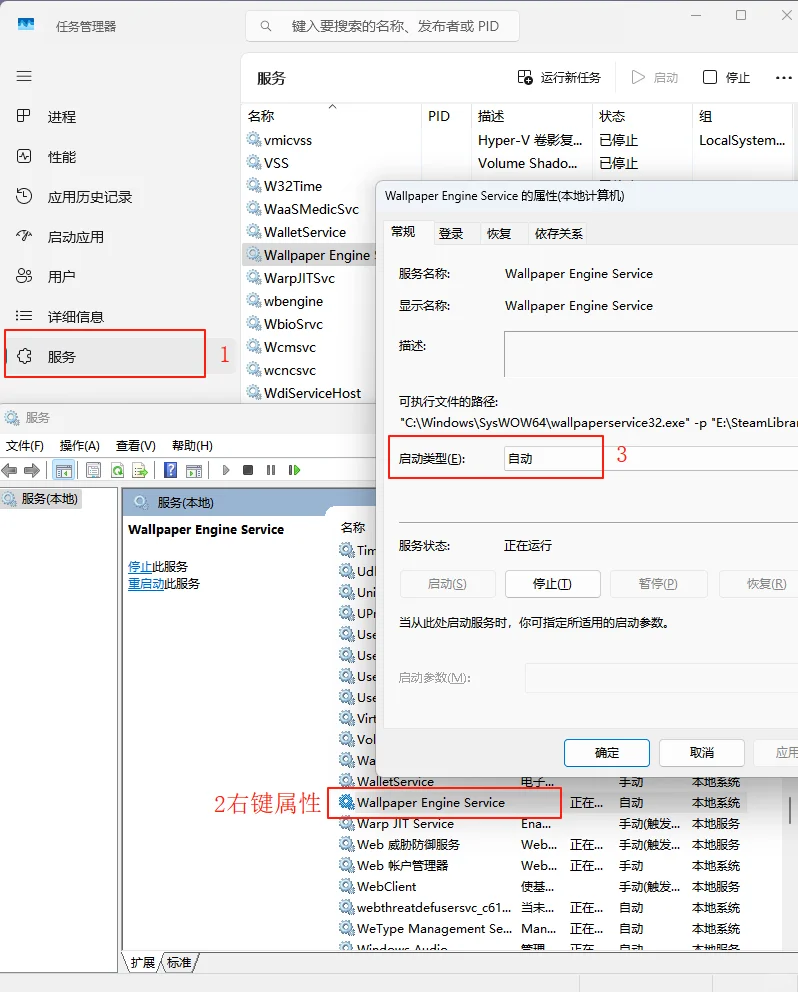Open 查看(V) menu in Services window
Viewport: 798px width, 992px height.
pyautogui.click(x=135, y=445)
